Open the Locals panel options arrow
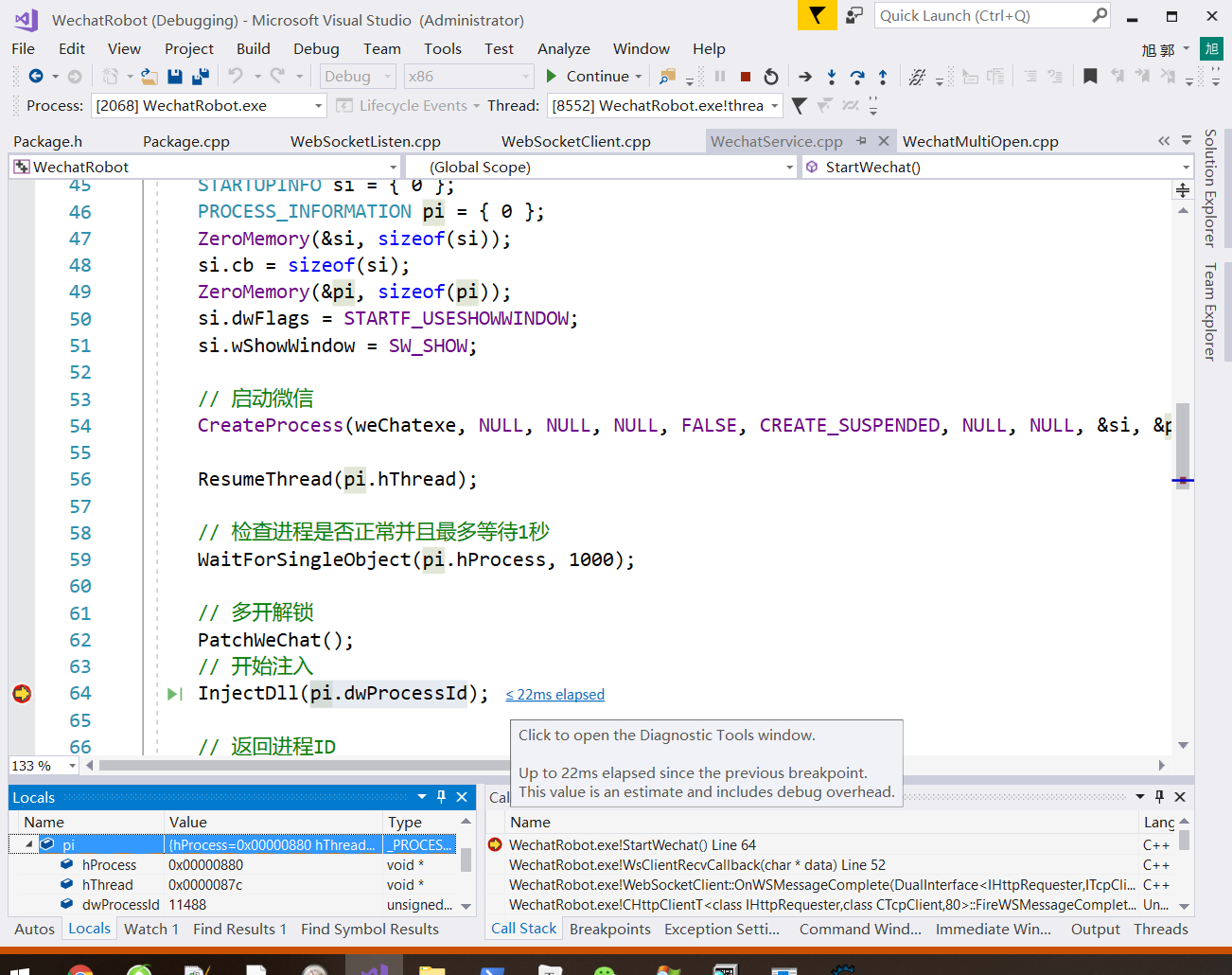The height and width of the screenshot is (975, 1232). click(422, 797)
